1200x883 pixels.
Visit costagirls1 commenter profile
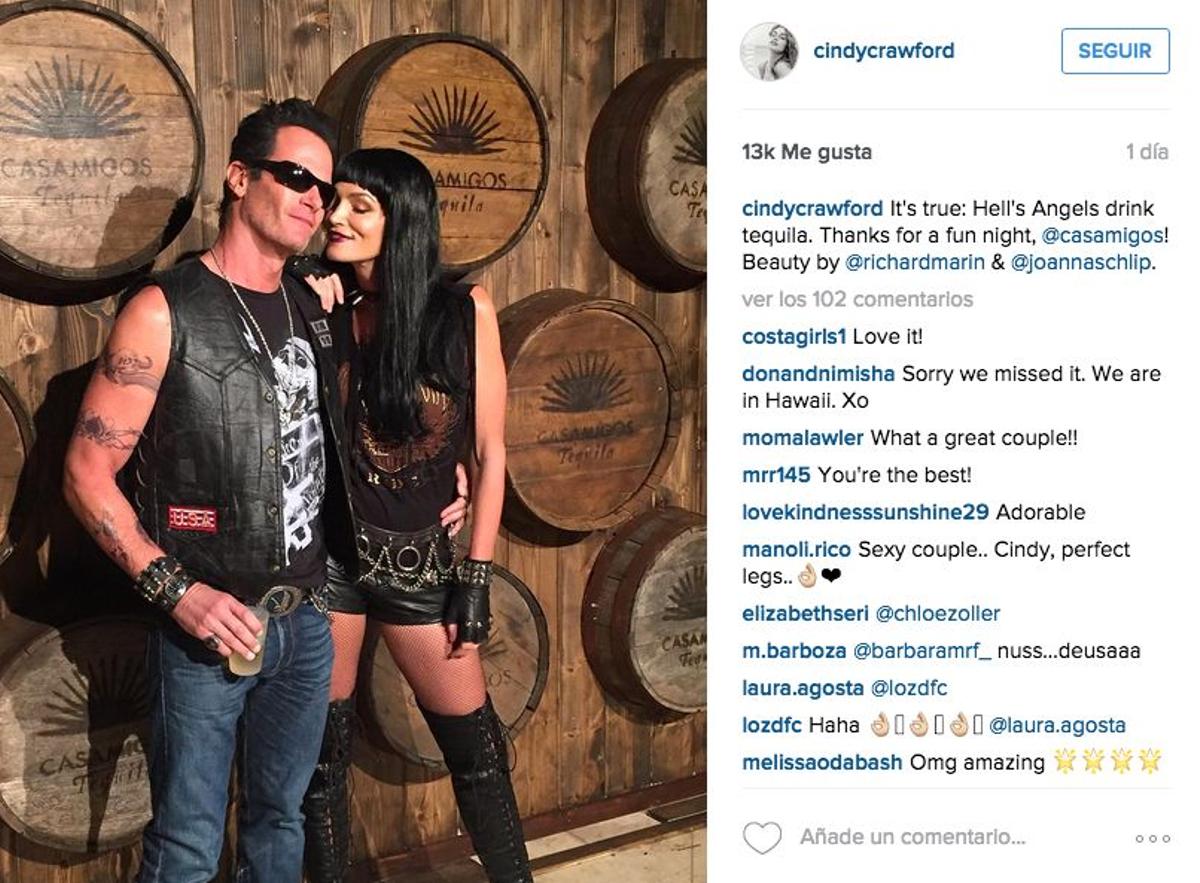pos(795,337)
